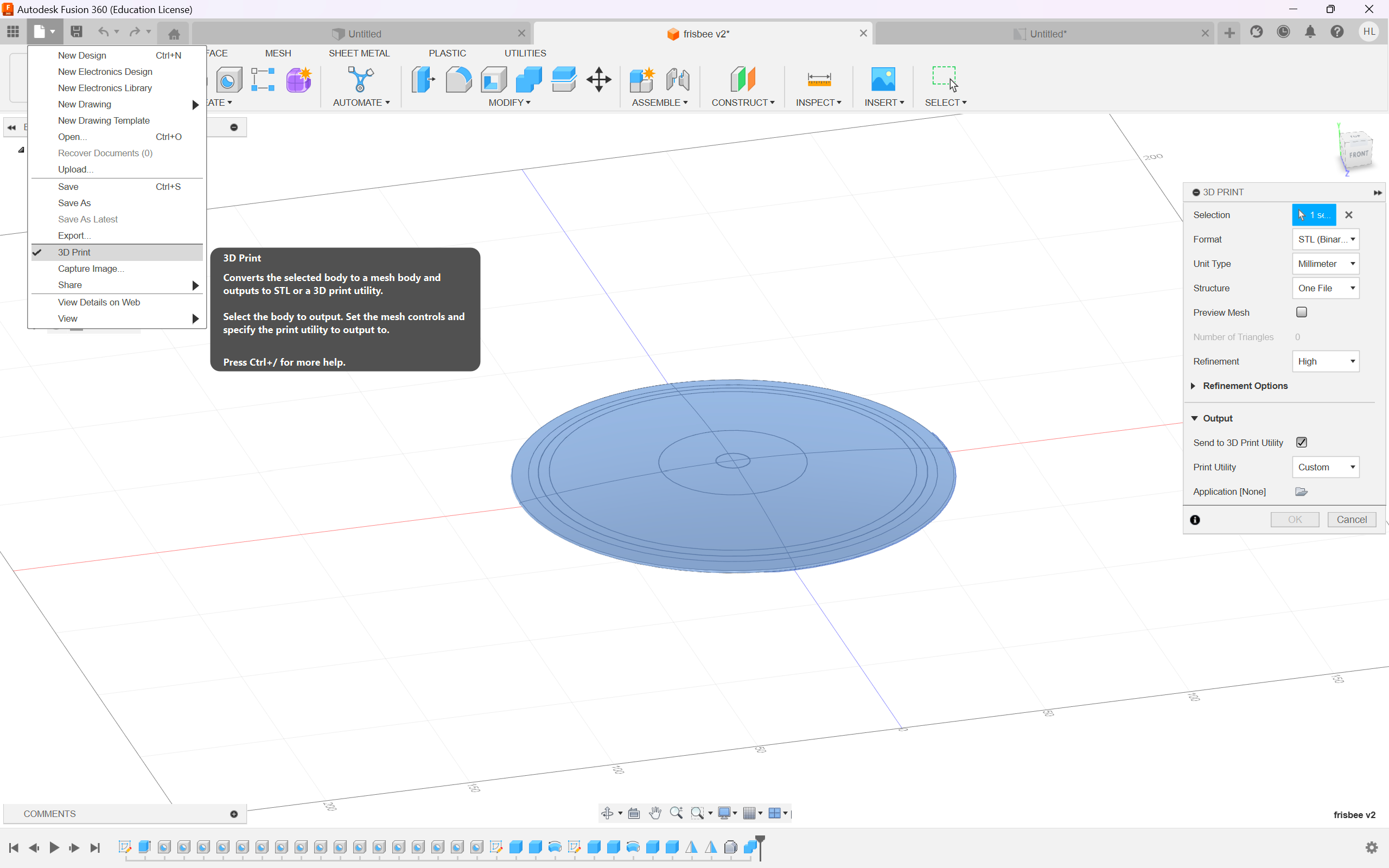Enable the Preview Mesh checkbox
This screenshot has height=868, width=1389.
coord(1301,312)
